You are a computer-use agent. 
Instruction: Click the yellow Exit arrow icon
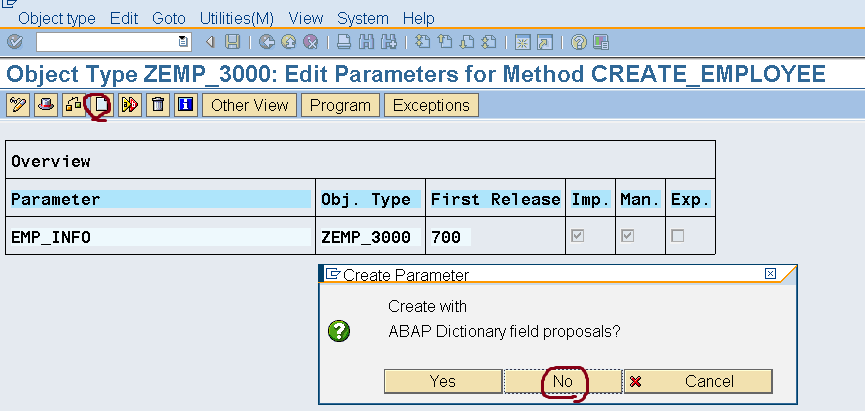[289, 42]
